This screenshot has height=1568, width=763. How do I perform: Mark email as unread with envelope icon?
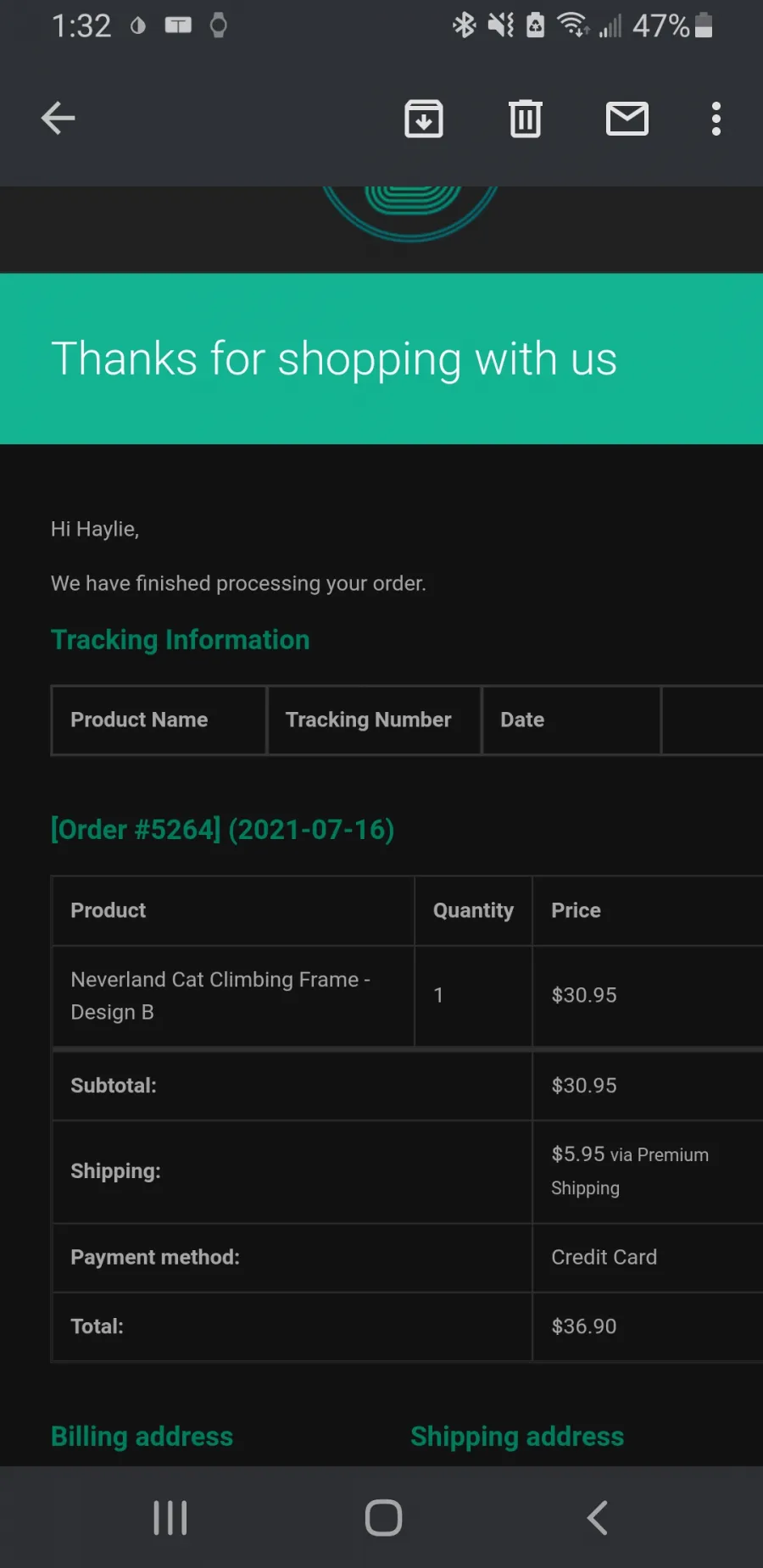(627, 119)
